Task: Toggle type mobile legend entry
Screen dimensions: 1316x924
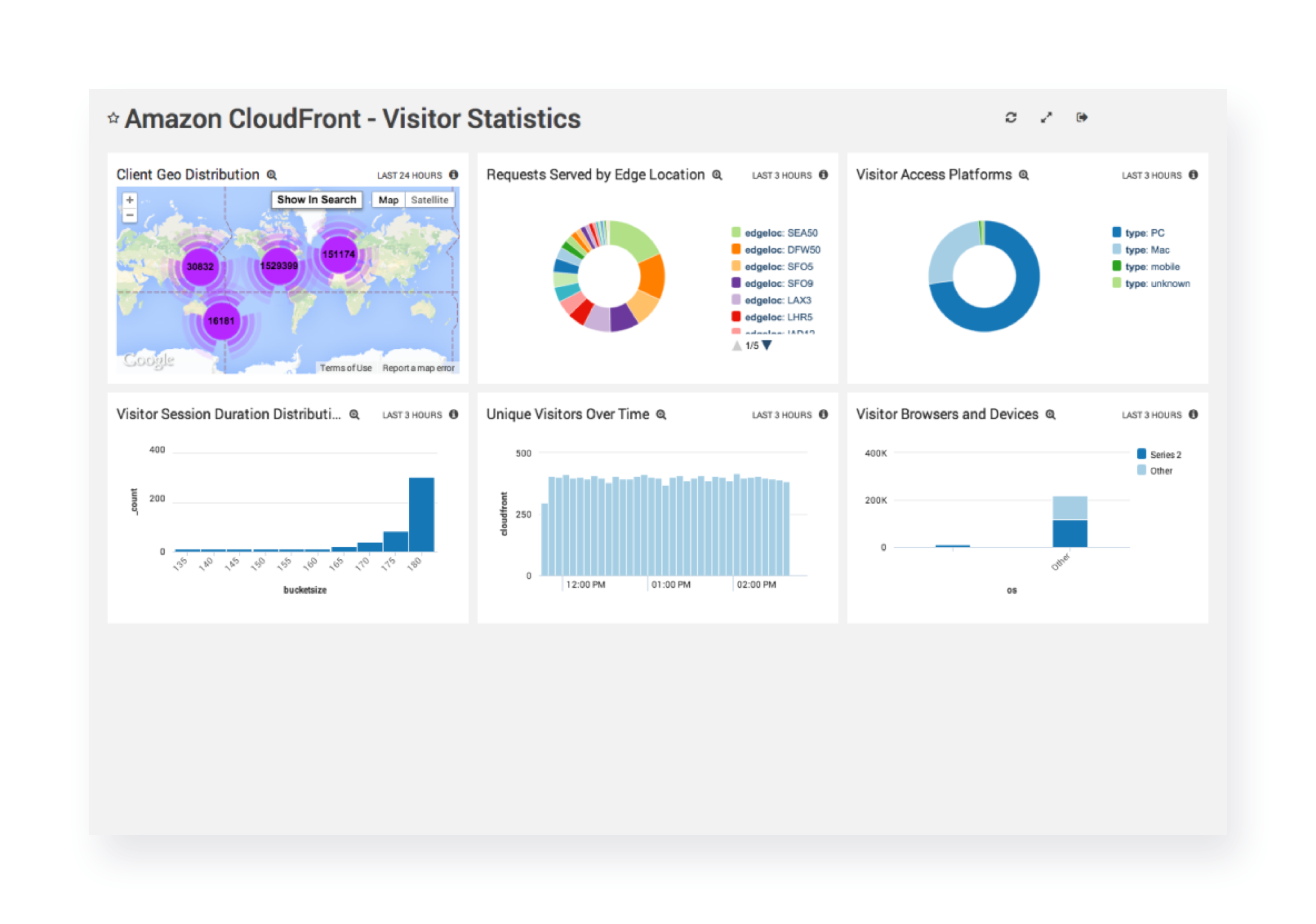Action: point(1146,266)
